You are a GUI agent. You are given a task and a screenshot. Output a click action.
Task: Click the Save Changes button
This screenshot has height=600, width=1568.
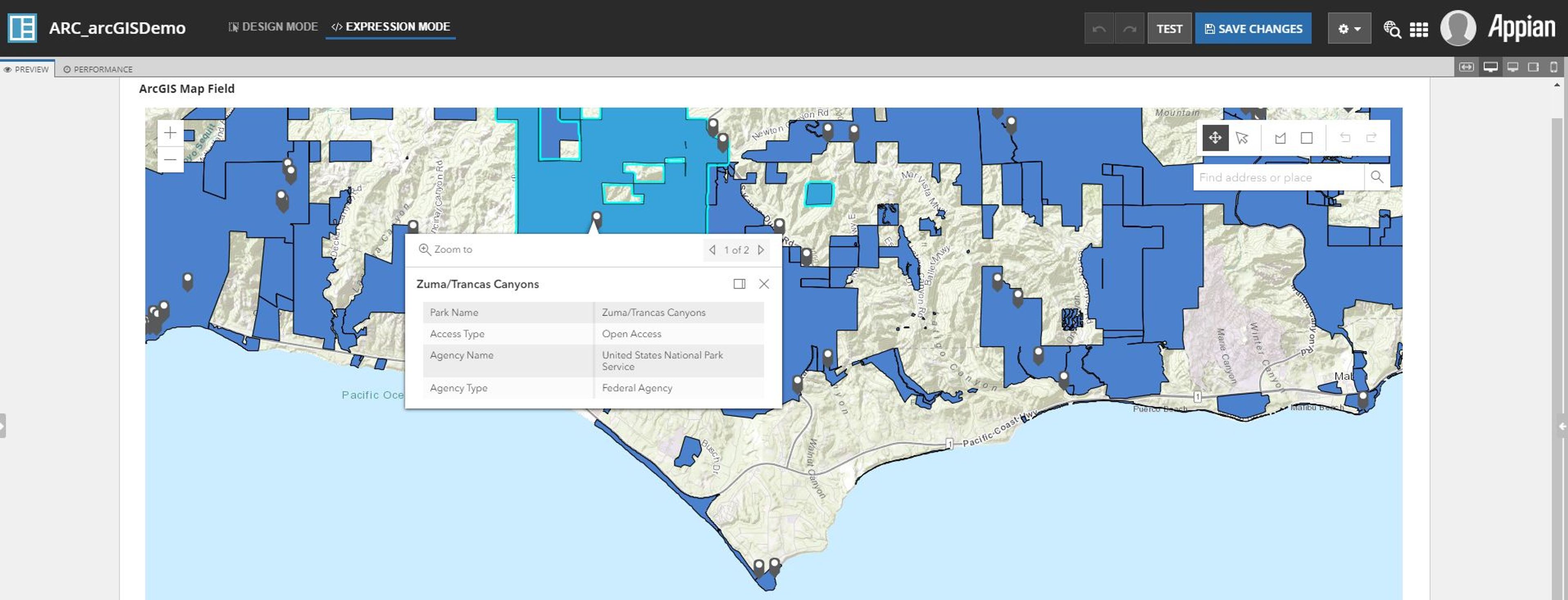pyautogui.click(x=1253, y=29)
